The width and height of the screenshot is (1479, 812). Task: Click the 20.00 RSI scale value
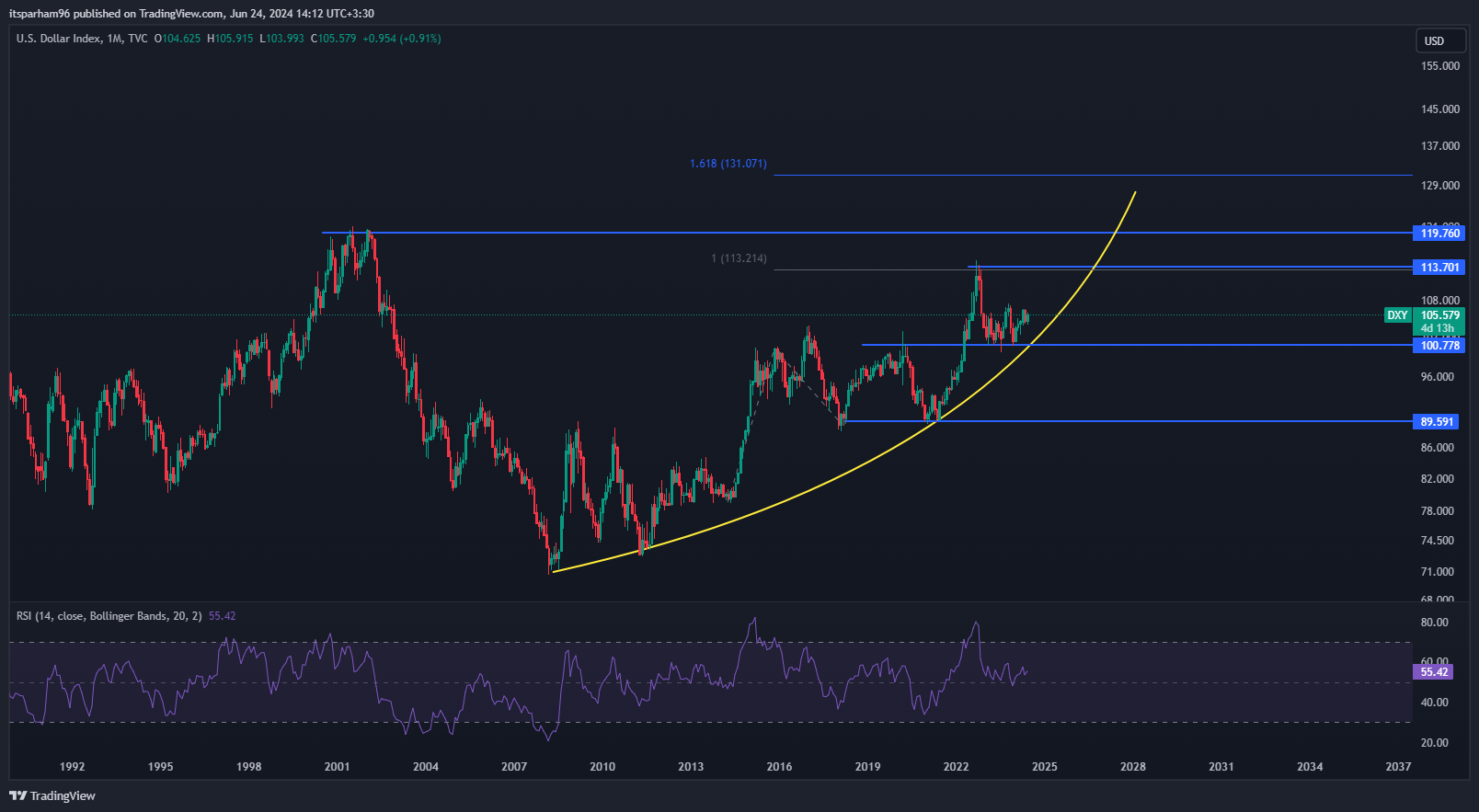point(1435,743)
